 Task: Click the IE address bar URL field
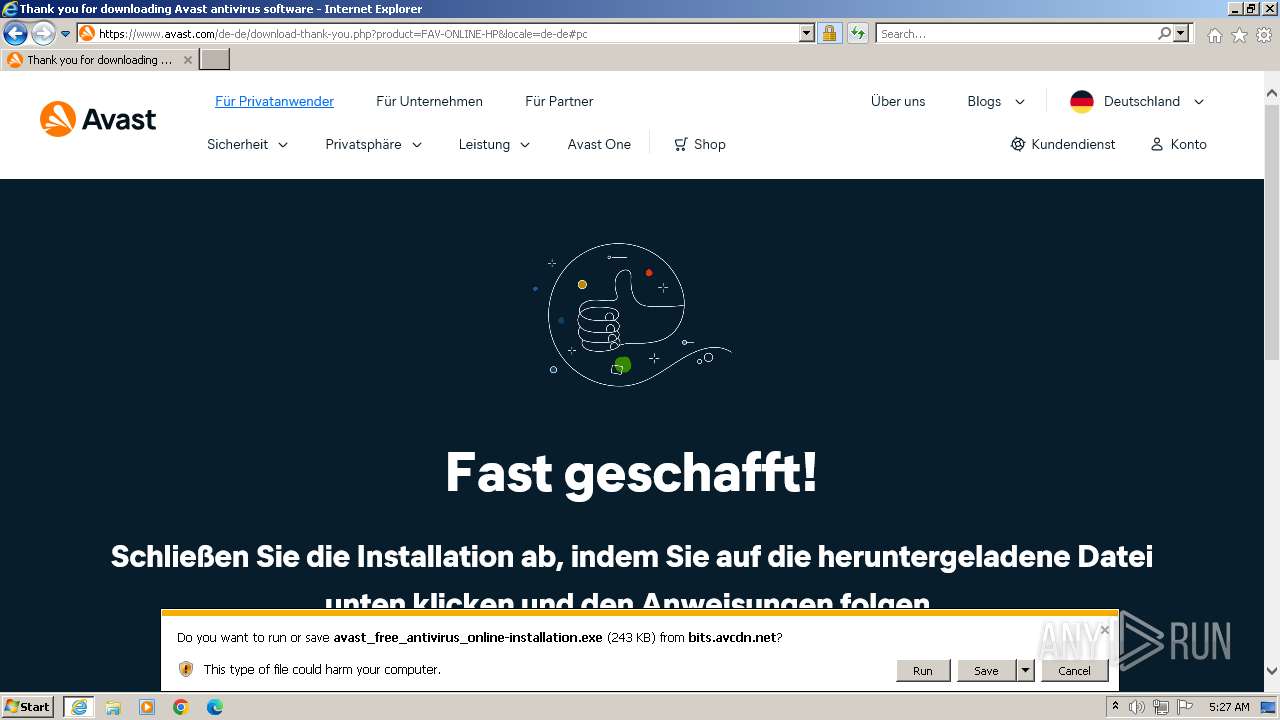tap(448, 33)
